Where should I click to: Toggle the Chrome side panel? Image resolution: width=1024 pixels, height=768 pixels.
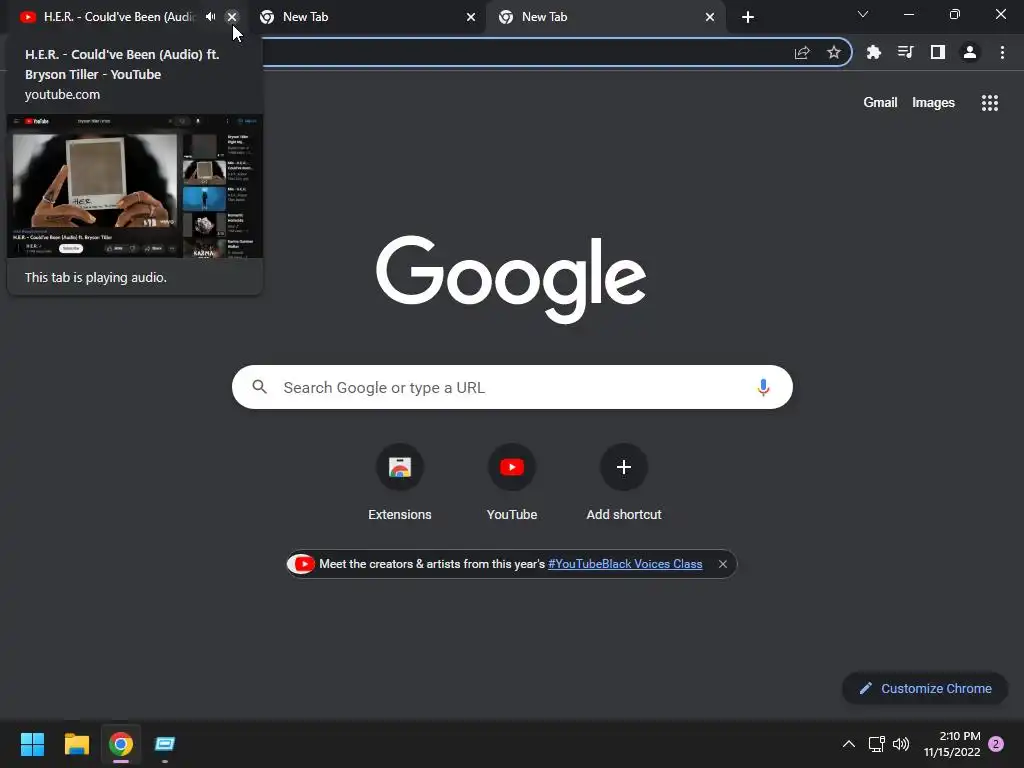click(938, 52)
